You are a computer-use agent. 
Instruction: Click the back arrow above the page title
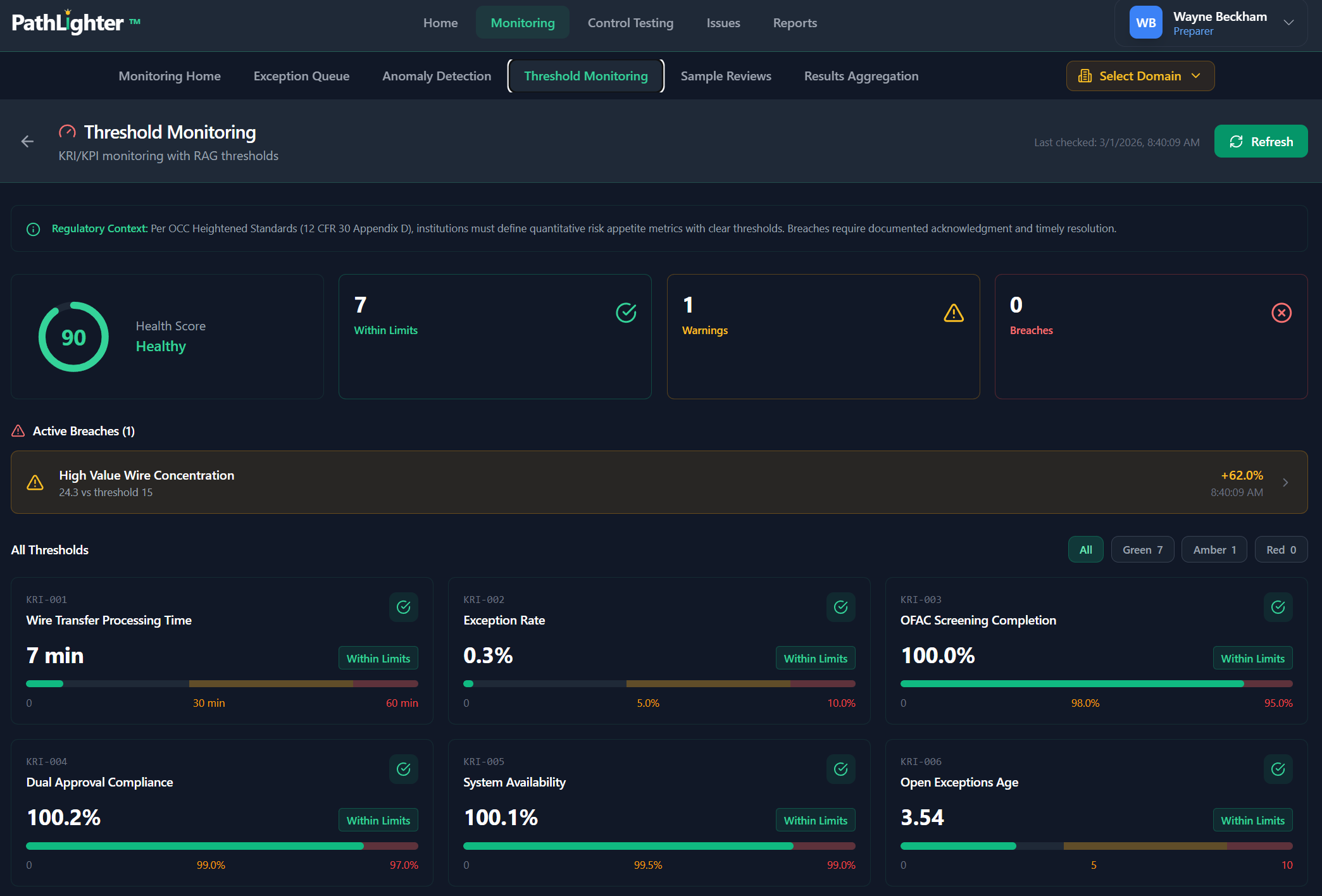coord(27,141)
